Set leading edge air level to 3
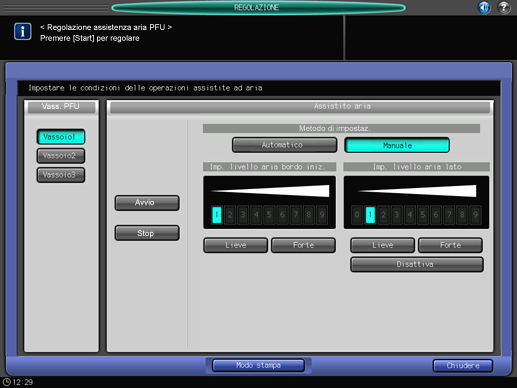Viewport: 517px width, 388px height. (243, 215)
